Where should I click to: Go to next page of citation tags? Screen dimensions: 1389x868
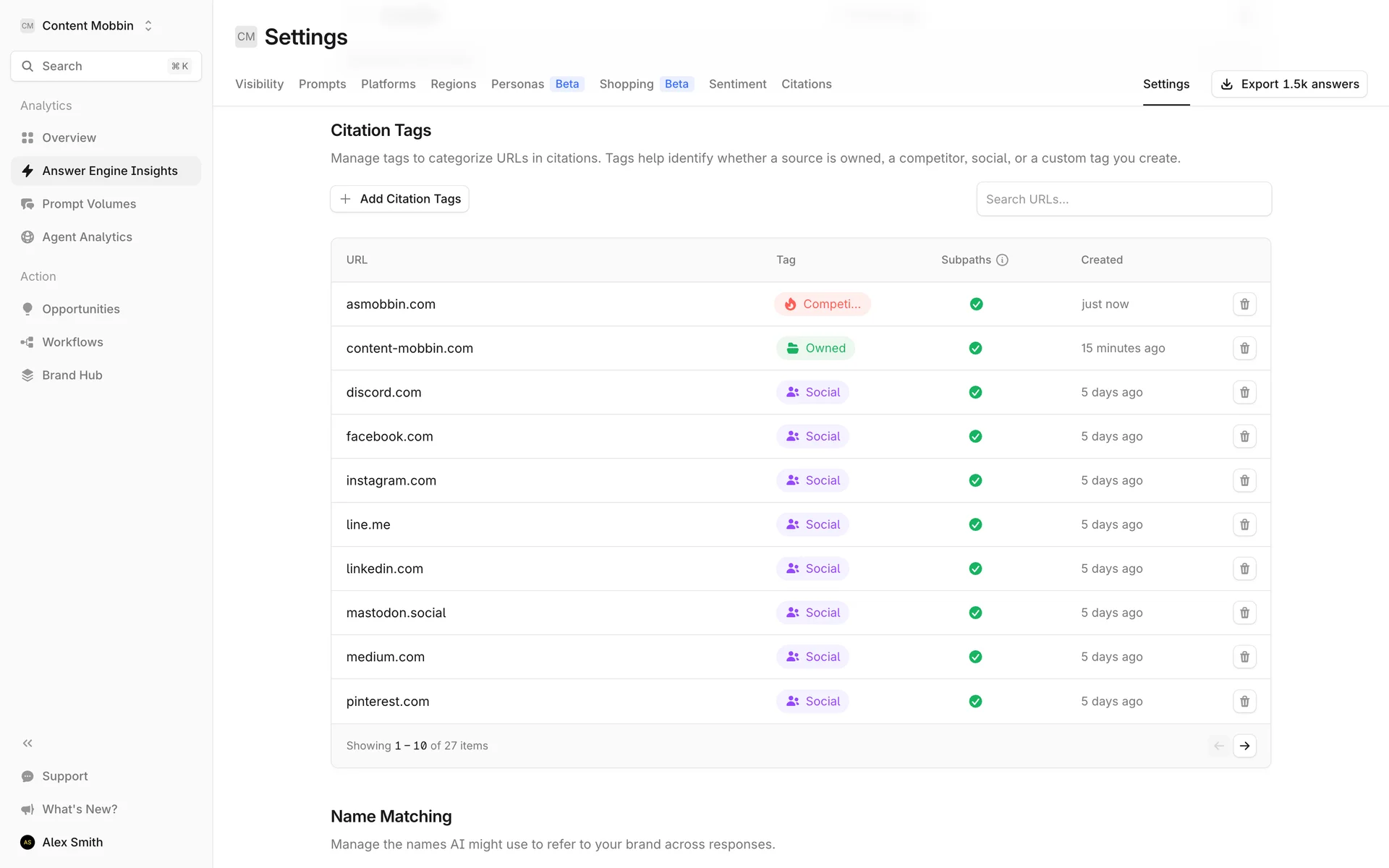[x=1244, y=746]
